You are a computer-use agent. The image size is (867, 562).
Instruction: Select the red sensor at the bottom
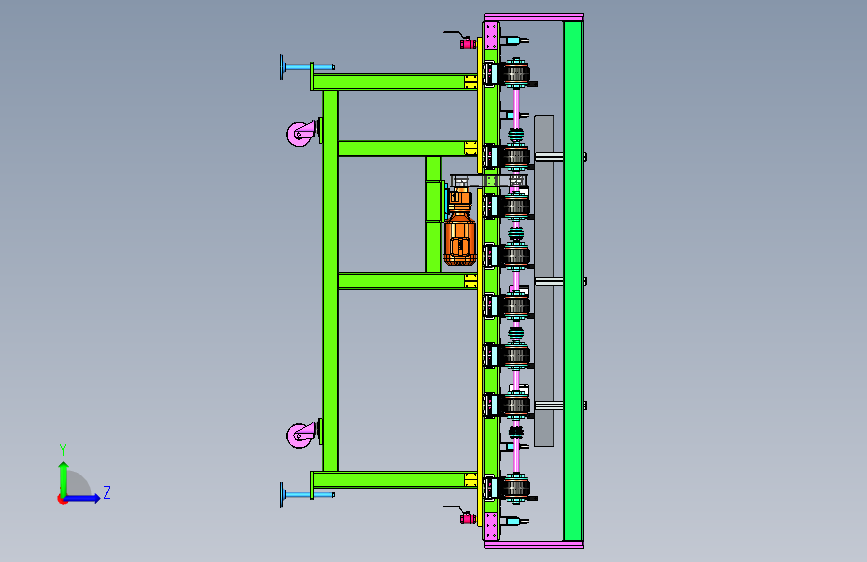(467, 518)
